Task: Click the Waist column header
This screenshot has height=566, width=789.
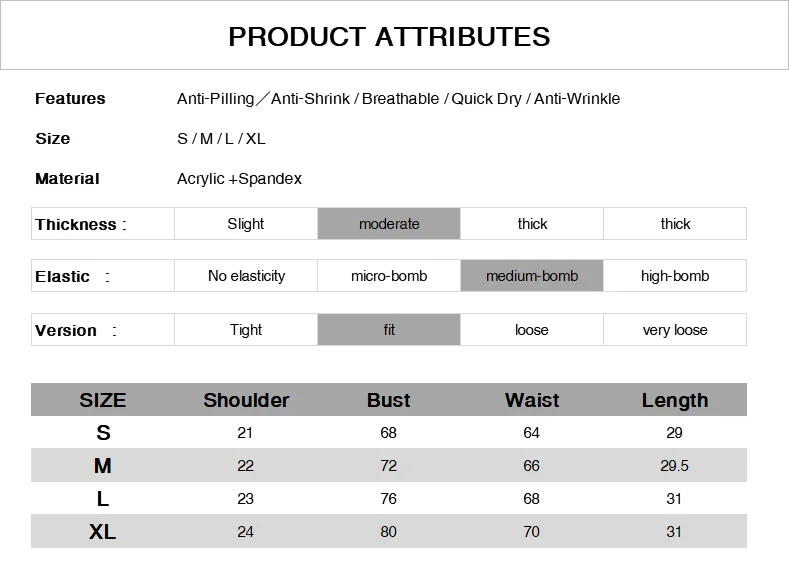Action: [532, 400]
